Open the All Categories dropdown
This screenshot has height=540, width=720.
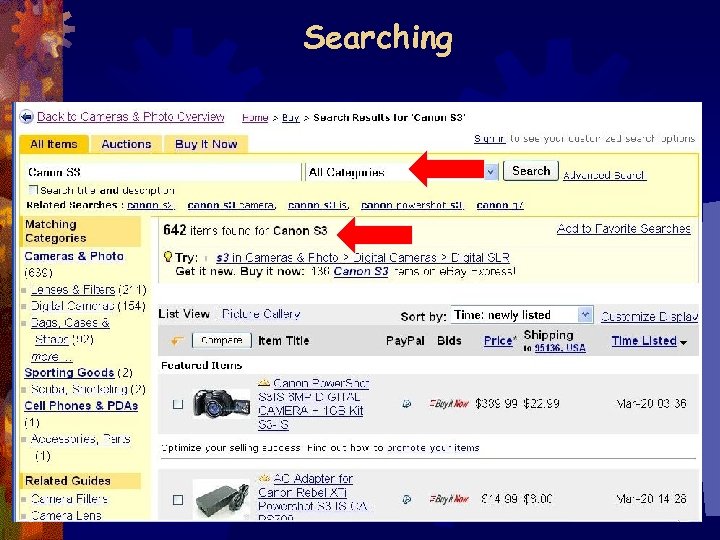pos(402,172)
